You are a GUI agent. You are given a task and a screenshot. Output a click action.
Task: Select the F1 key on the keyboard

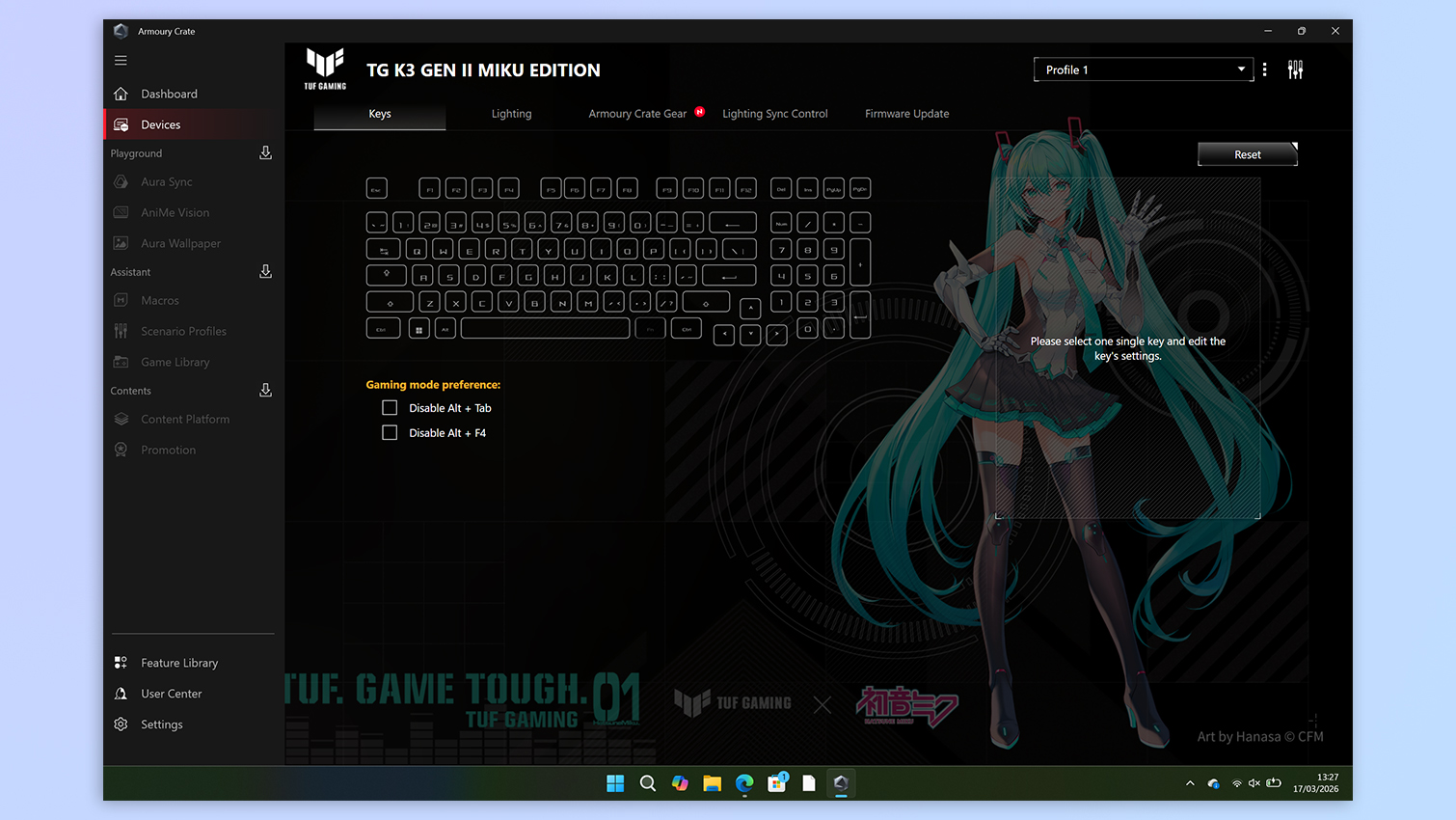[430, 188]
